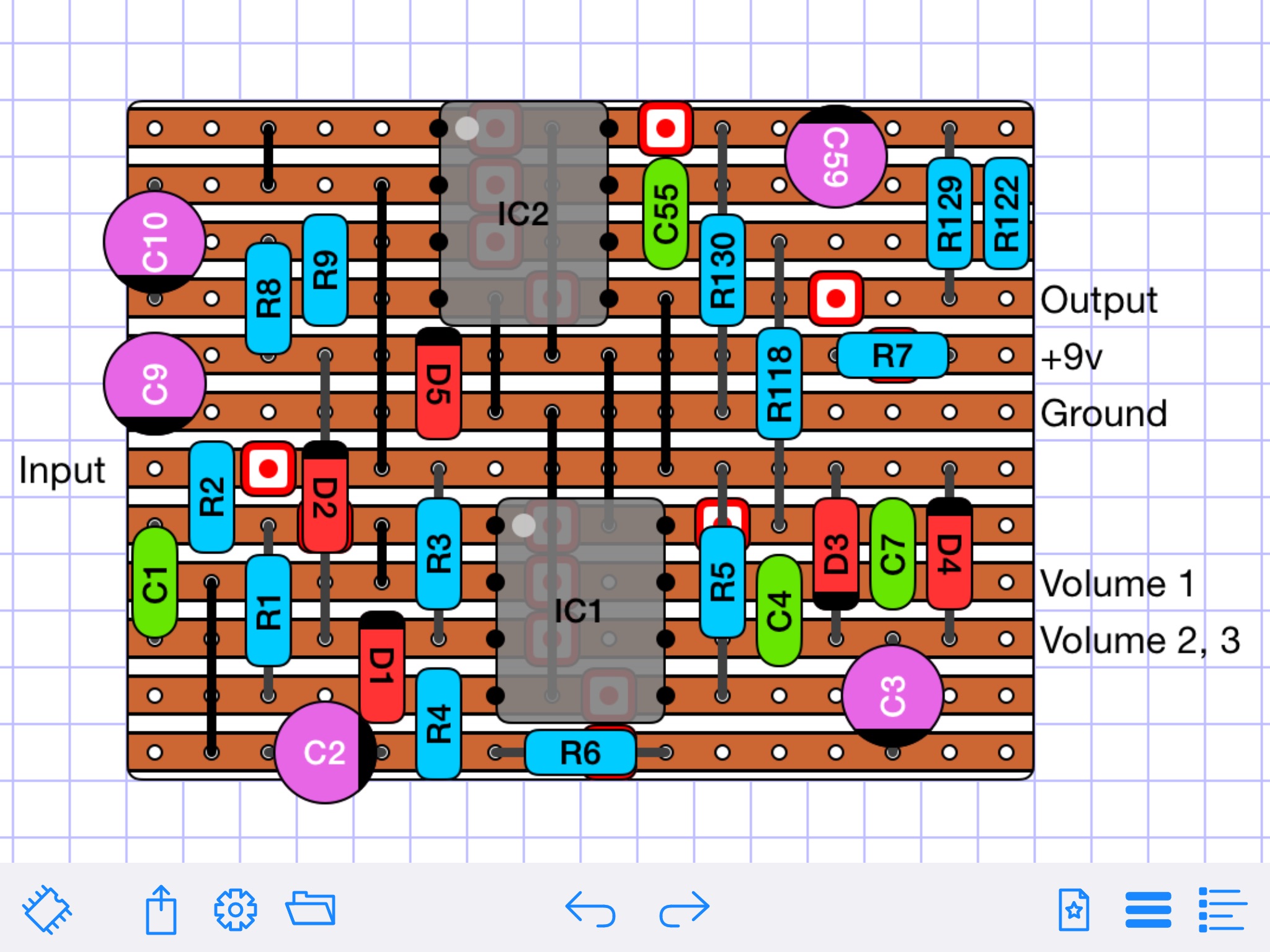Click the Volume 2, 3 label
Image resolution: width=1270 pixels, height=952 pixels.
point(1140,641)
